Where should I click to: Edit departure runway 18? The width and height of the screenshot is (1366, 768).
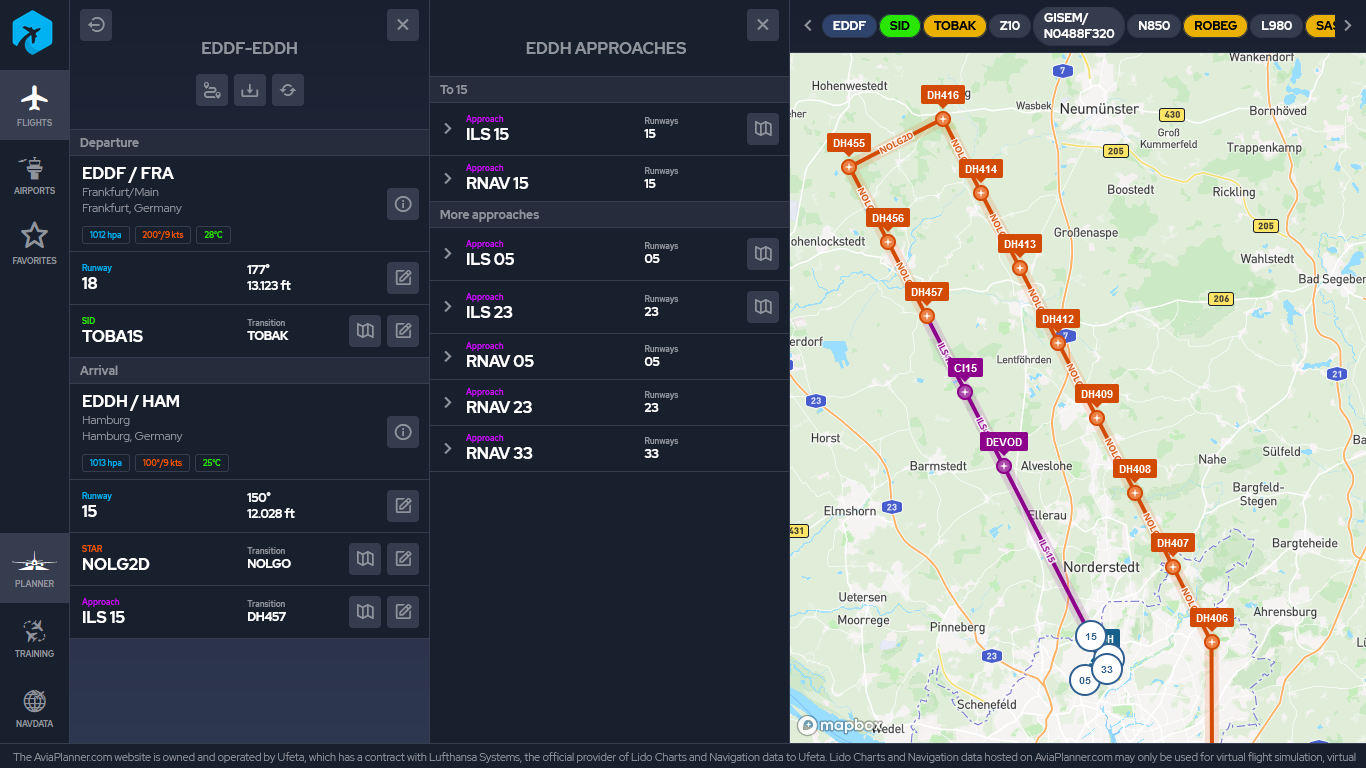click(403, 278)
